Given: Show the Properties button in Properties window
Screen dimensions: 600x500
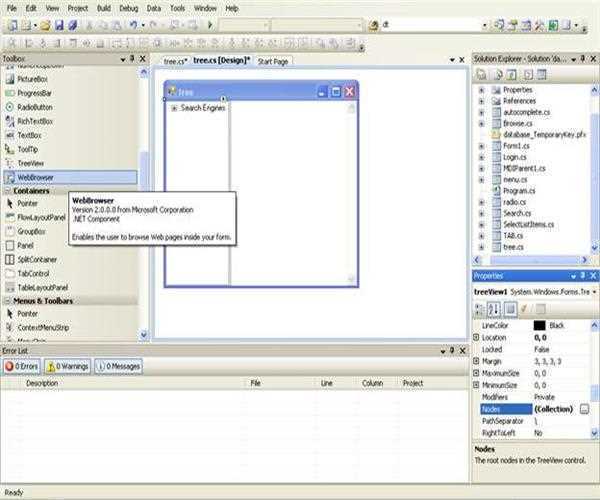Looking at the screenshot, I should tap(510, 309).
